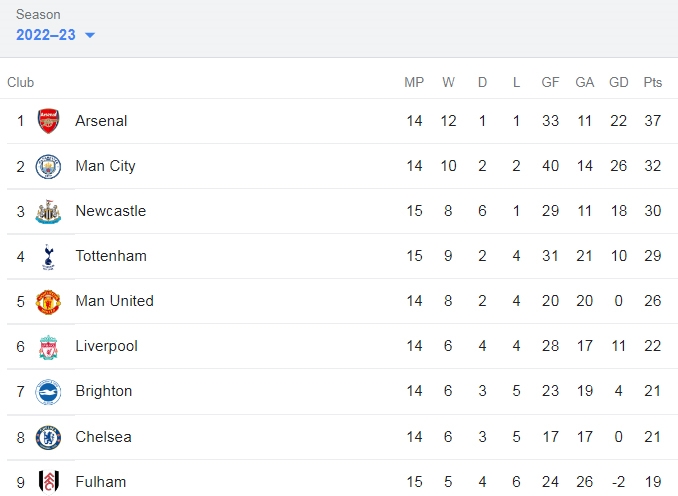The width and height of the screenshot is (678, 496).
Task: Click the GD column header
Action: 618,82
